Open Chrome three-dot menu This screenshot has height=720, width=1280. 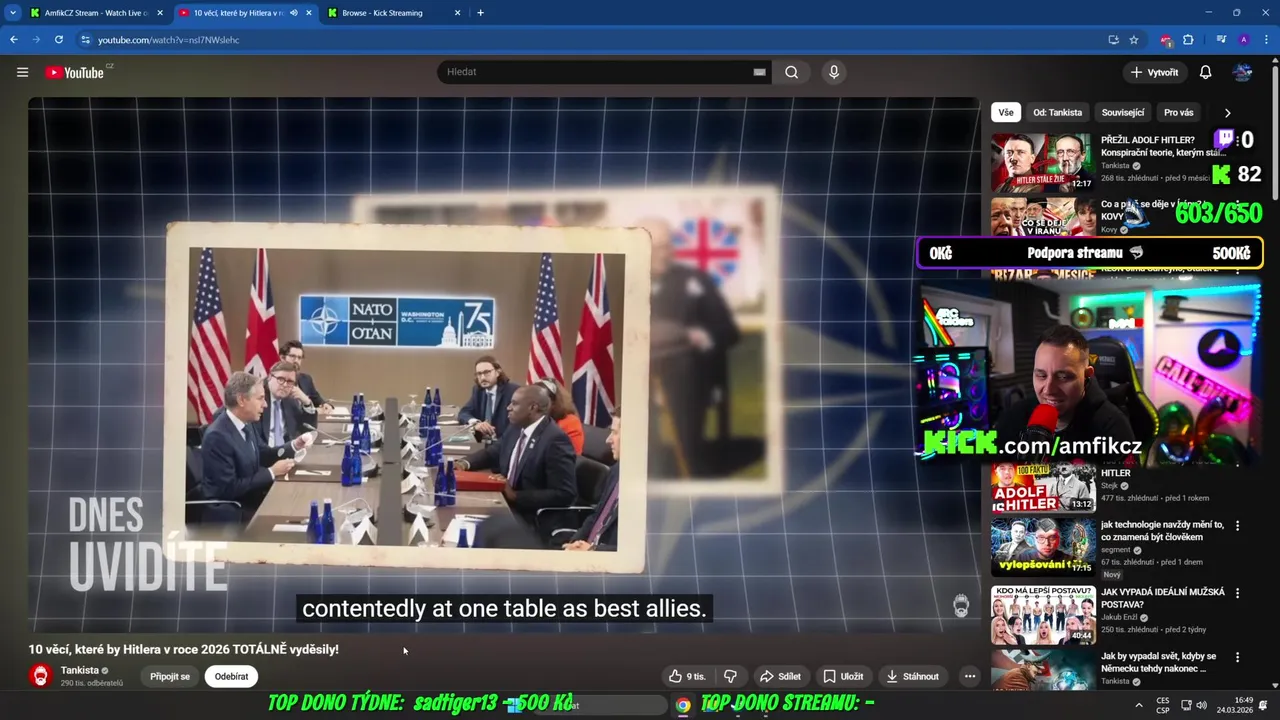[x=1265, y=40]
